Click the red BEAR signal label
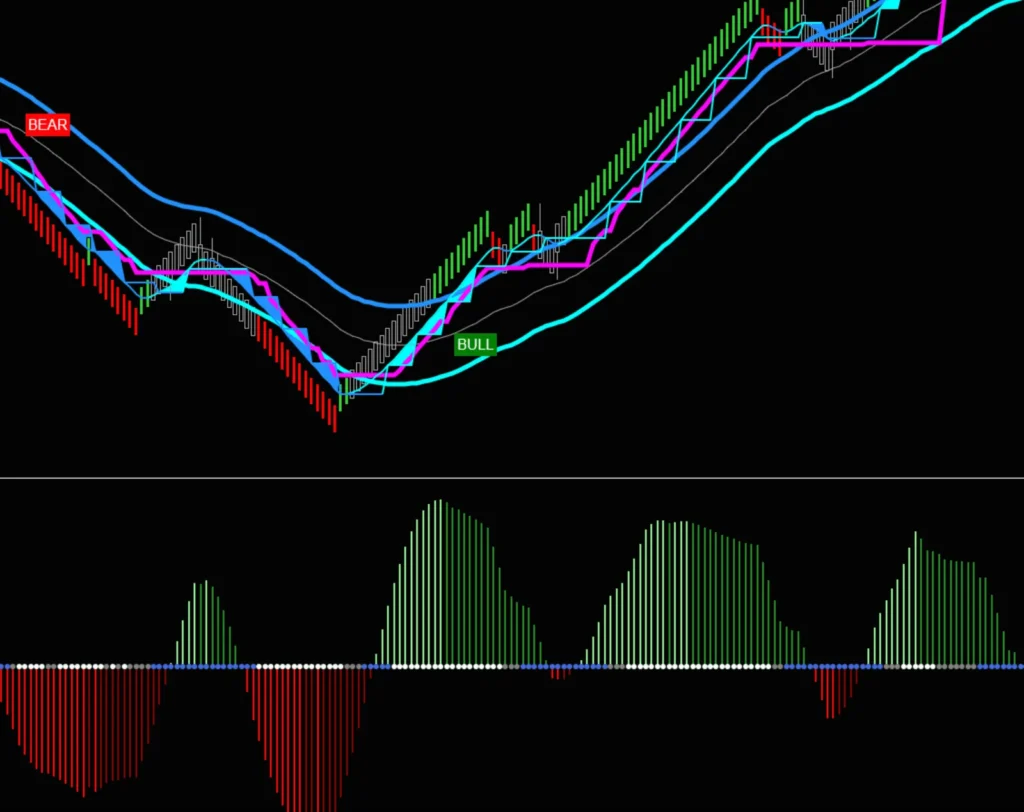Viewport: 1024px width, 812px height. tap(48, 125)
